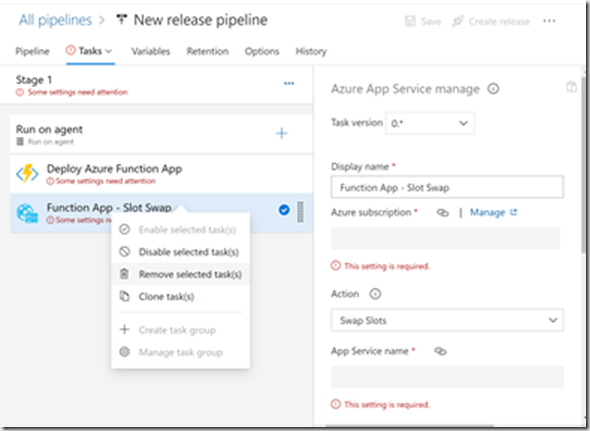Click the Function App Slot Swap task icon
Screen dimensions: 590x431
click(x=27, y=213)
